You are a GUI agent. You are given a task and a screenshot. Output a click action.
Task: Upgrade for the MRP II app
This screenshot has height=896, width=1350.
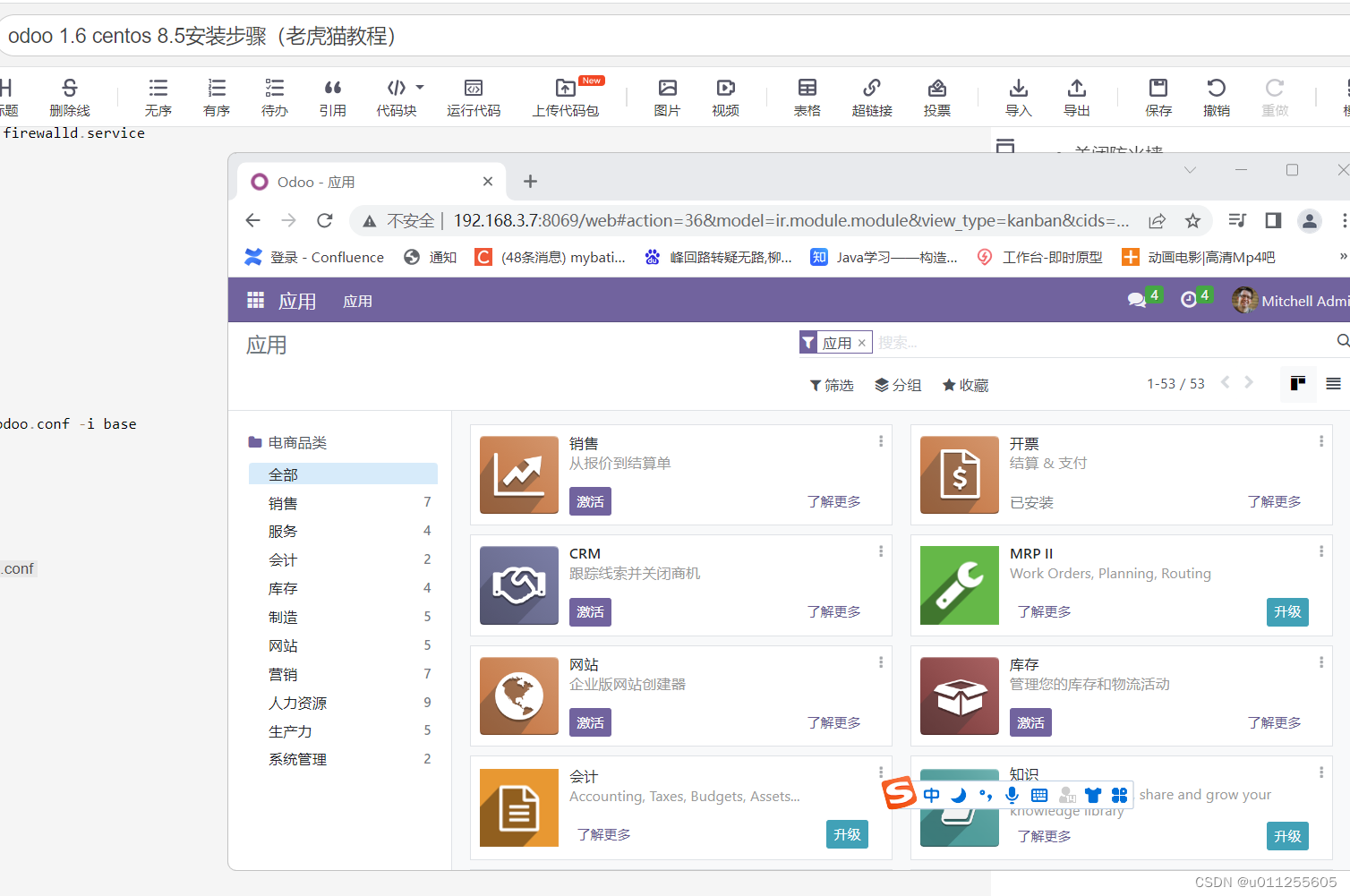[1287, 611]
